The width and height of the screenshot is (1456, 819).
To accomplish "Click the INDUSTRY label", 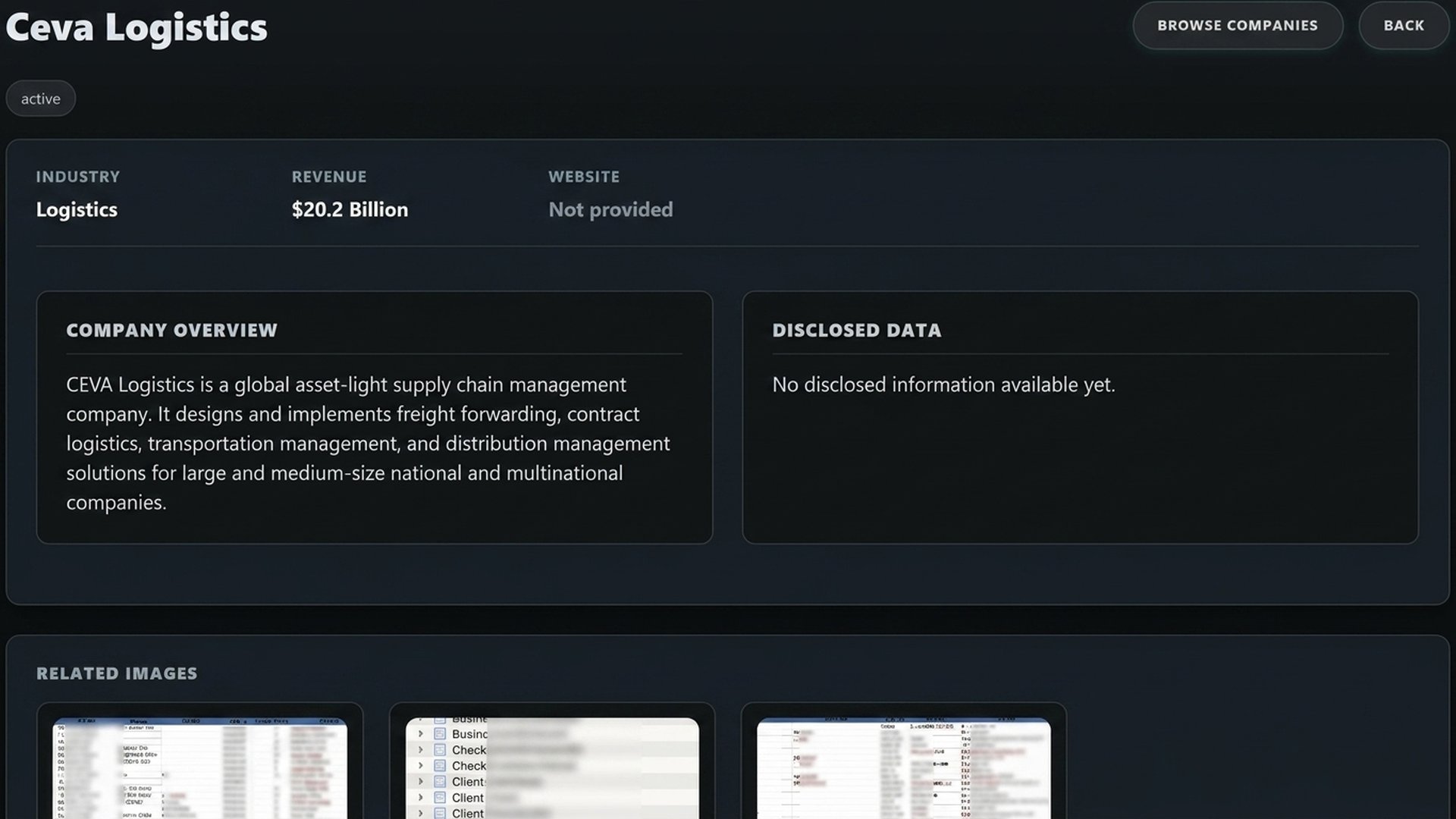I will point(78,177).
